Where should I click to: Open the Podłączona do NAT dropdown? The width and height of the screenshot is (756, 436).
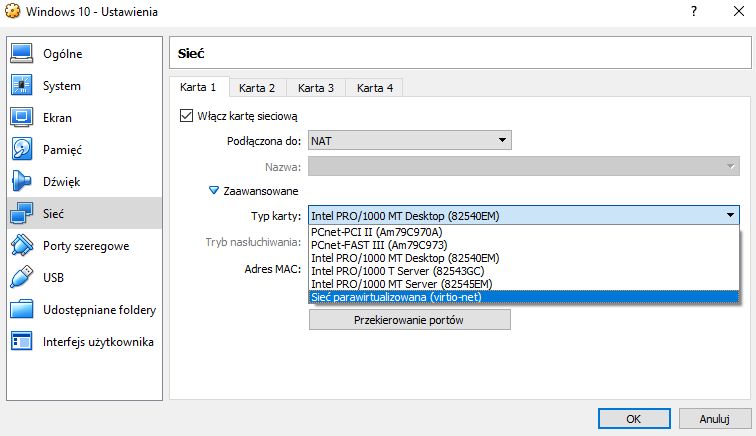click(x=410, y=140)
